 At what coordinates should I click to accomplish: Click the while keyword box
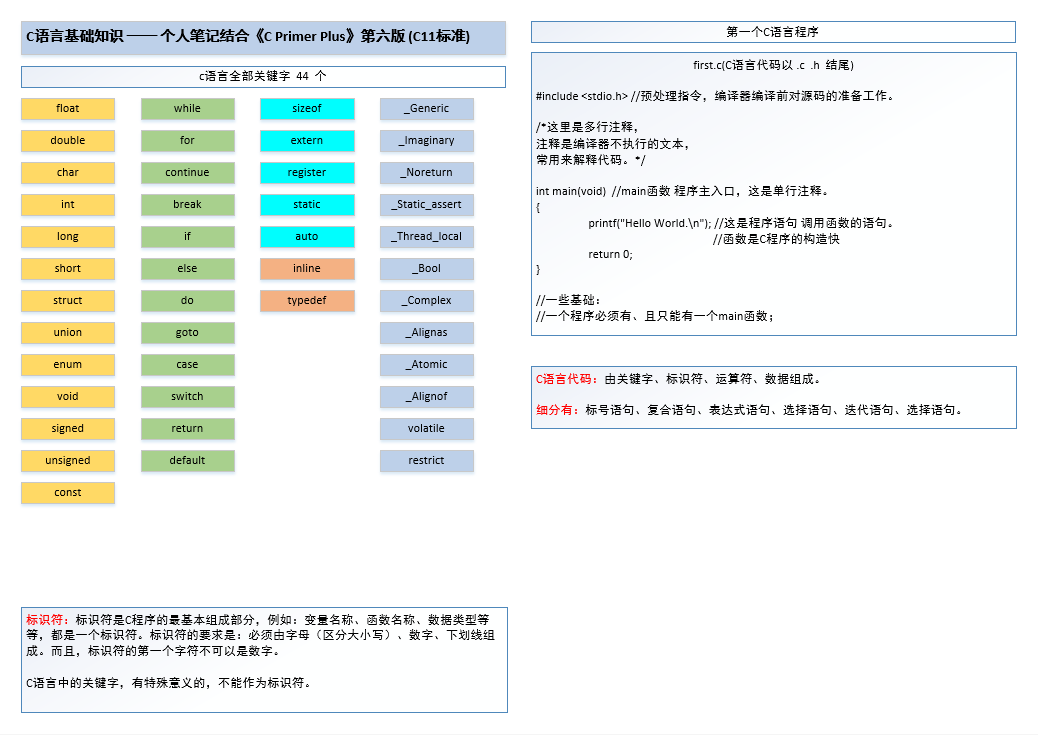187,109
